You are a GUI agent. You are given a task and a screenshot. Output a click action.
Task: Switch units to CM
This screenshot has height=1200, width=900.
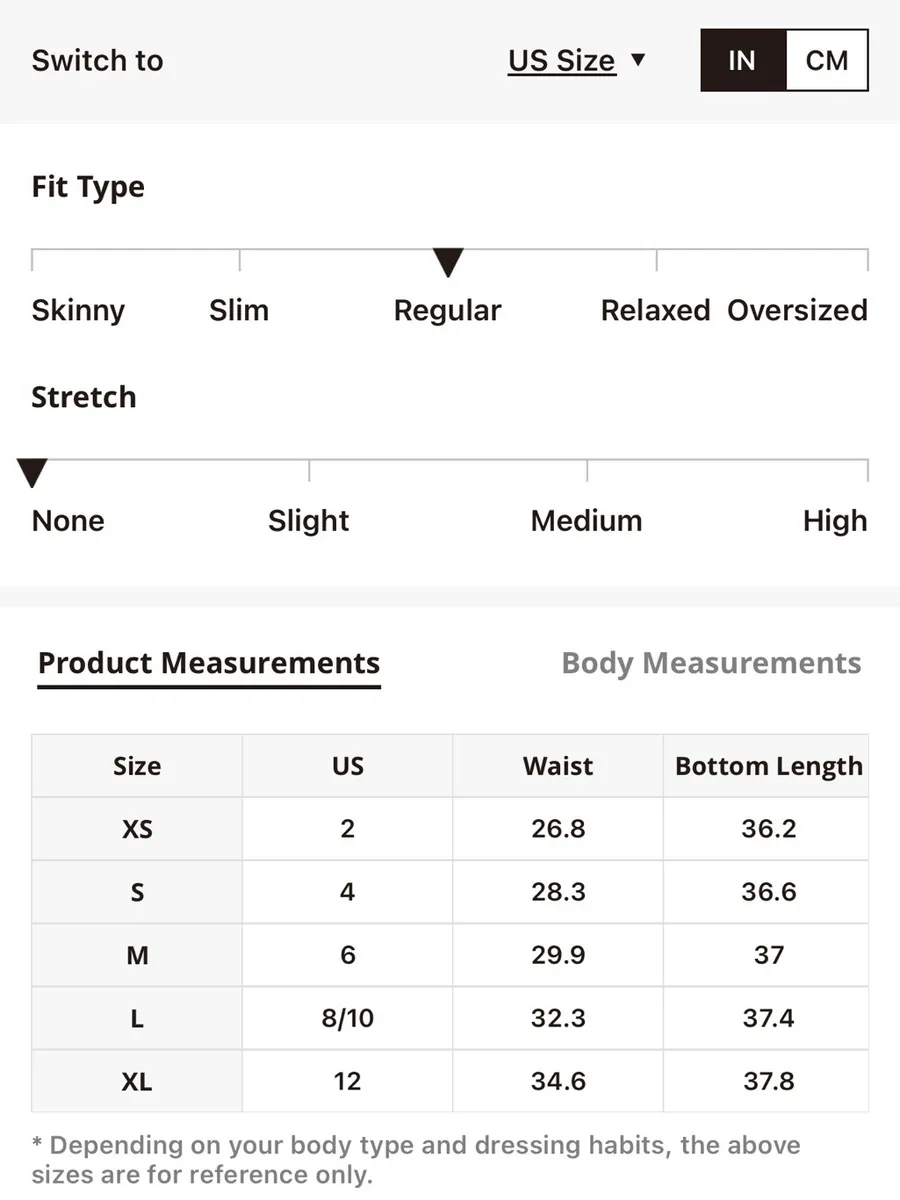tap(827, 61)
